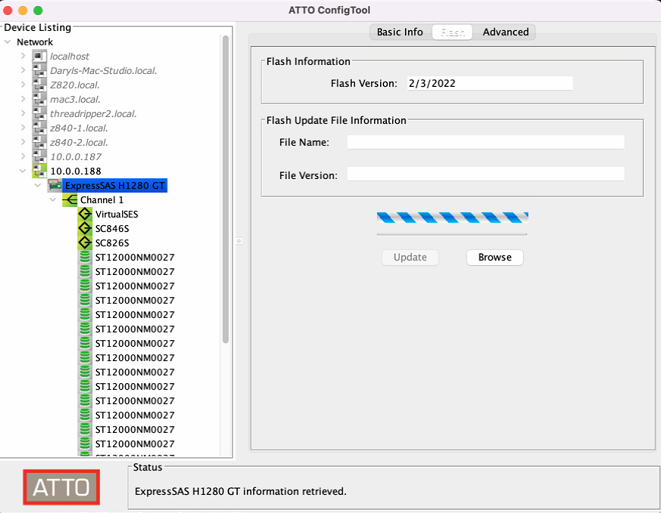Click the Device Listing vertical scrollbar
The width and height of the screenshot is (661, 513).
tap(226, 190)
